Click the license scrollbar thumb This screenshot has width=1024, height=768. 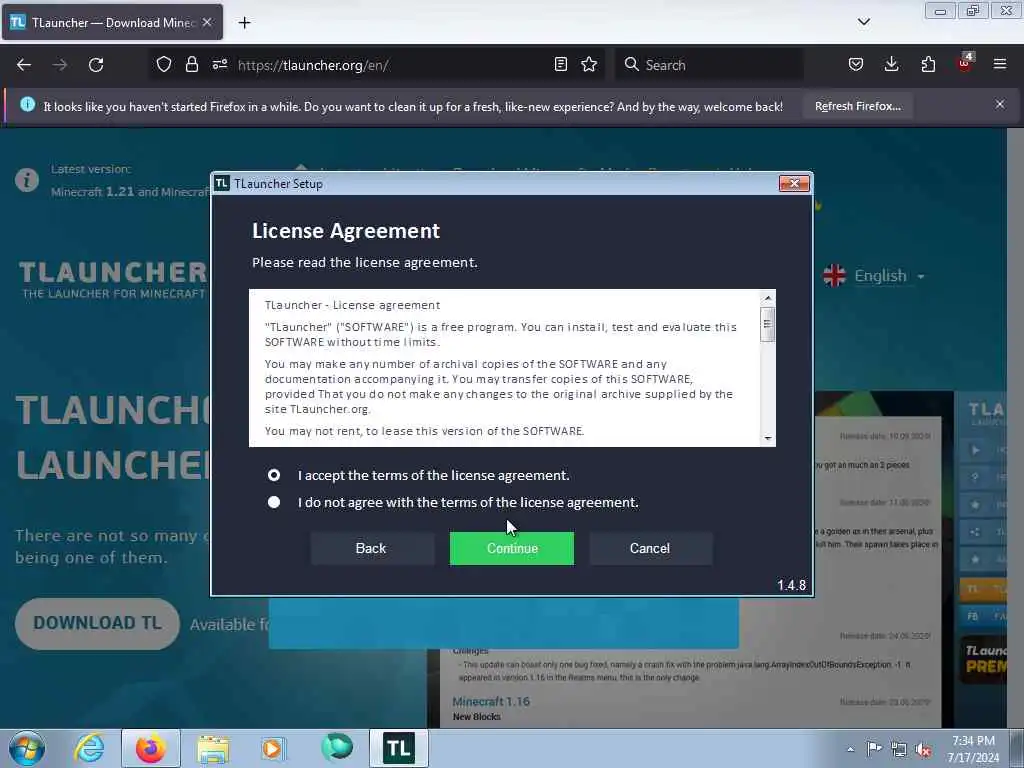[768, 324]
